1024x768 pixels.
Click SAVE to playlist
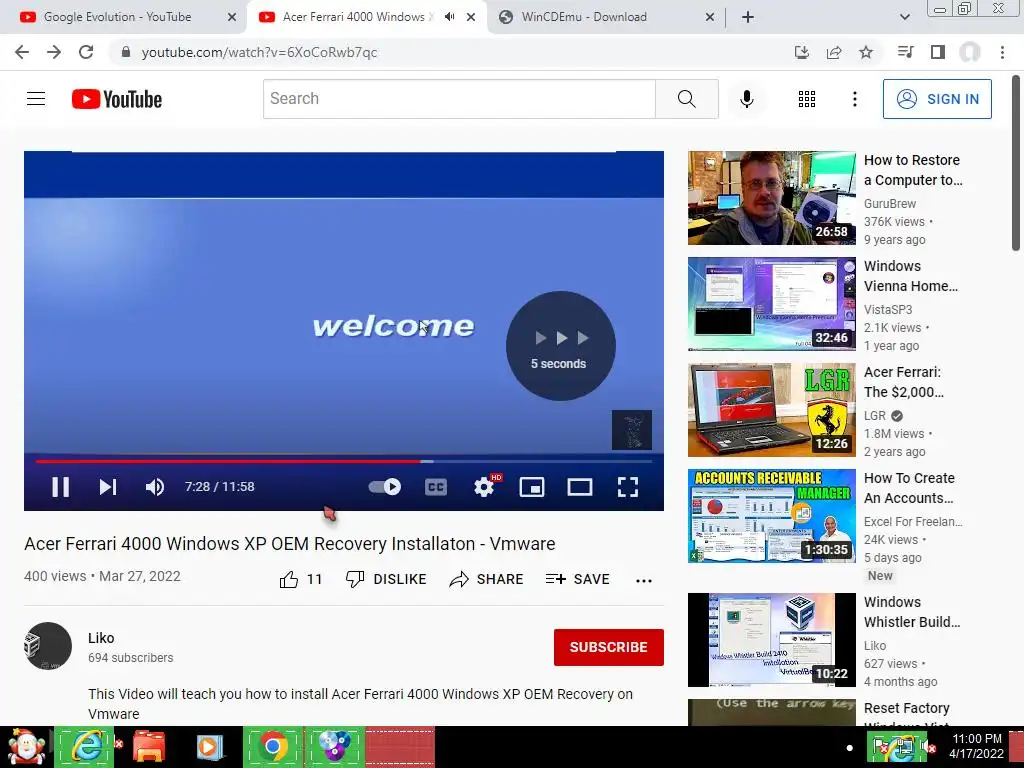(x=577, y=579)
